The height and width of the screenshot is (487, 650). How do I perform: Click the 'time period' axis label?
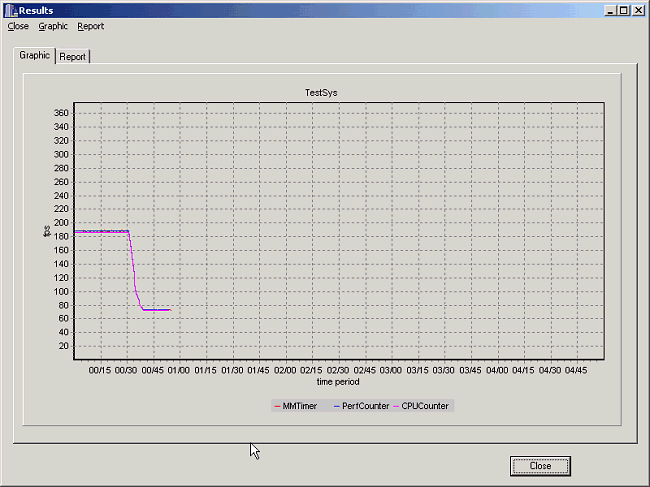(x=338, y=382)
